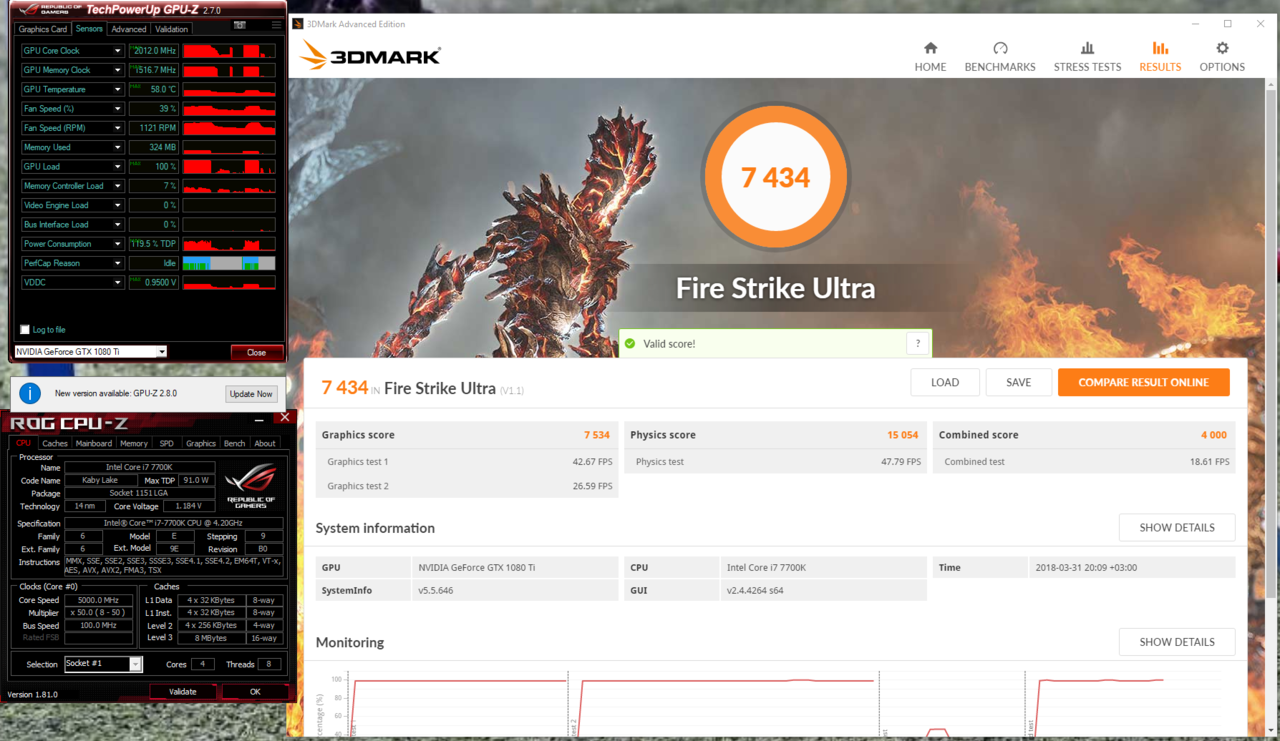
Task: Click the PerfCap Reason color bar
Action: 229,263
